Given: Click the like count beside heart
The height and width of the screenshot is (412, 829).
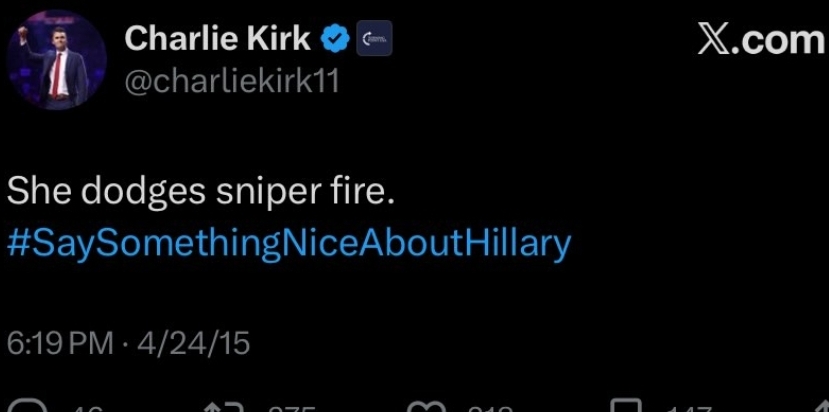Looking at the screenshot, I should tap(490, 408).
